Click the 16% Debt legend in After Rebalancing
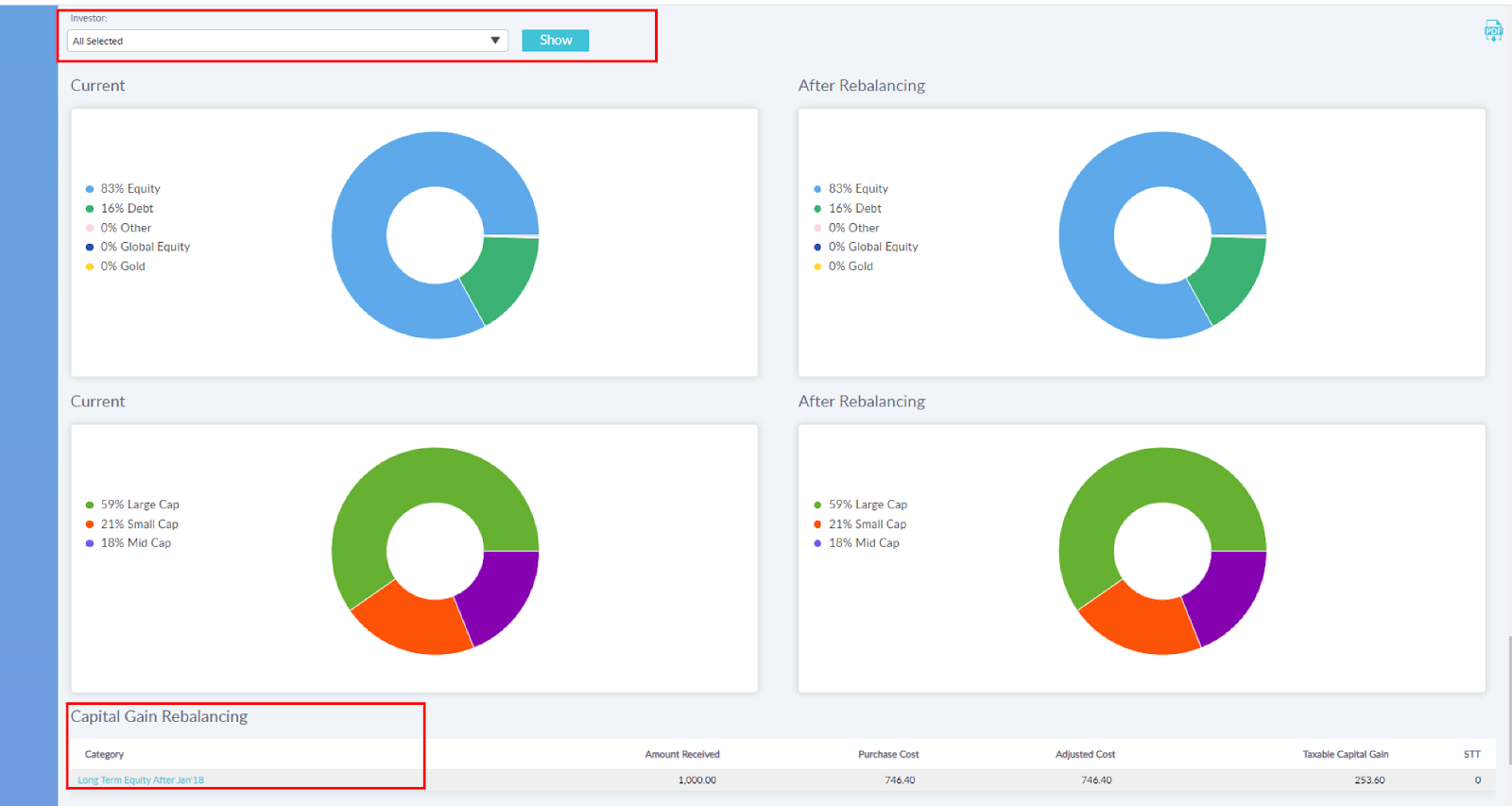This screenshot has height=806, width=1512. point(847,208)
